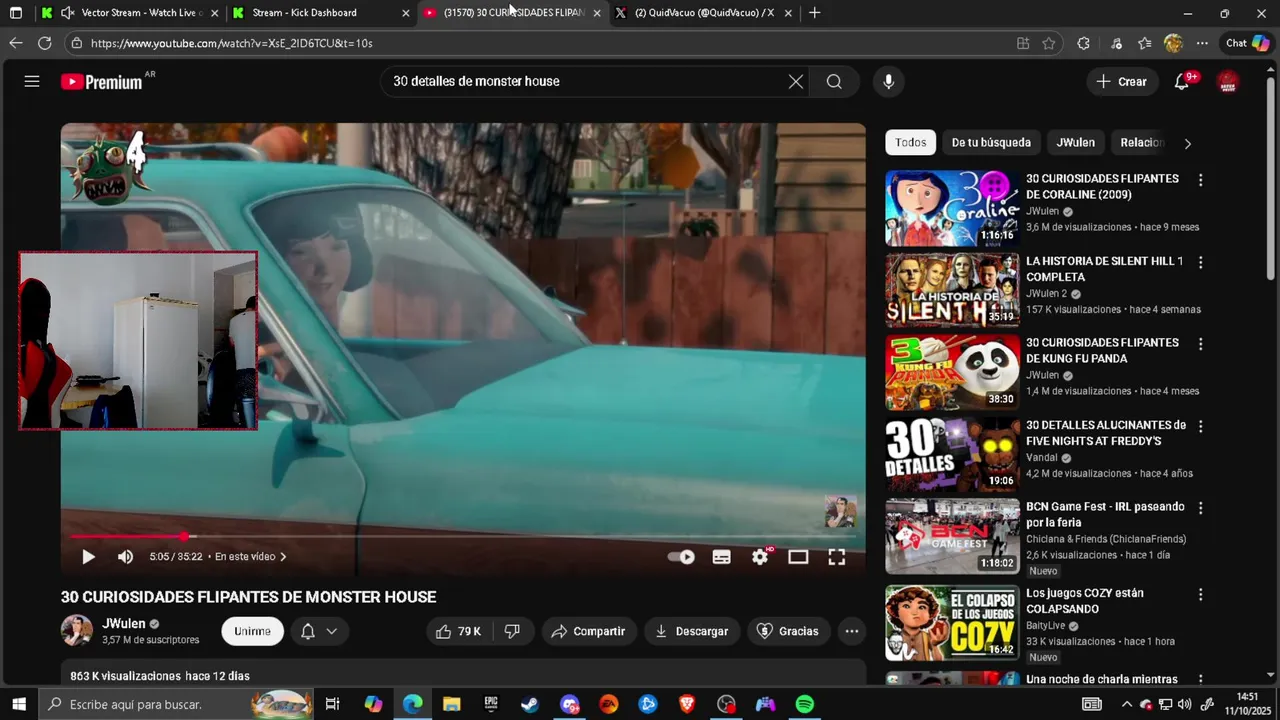Open options for Coraline video
The width and height of the screenshot is (1280, 720).
[x=1200, y=180]
